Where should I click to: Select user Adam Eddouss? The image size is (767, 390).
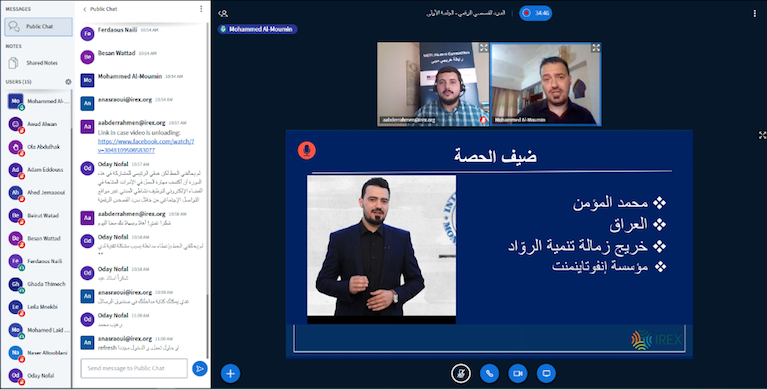pyautogui.click(x=39, y=170)
